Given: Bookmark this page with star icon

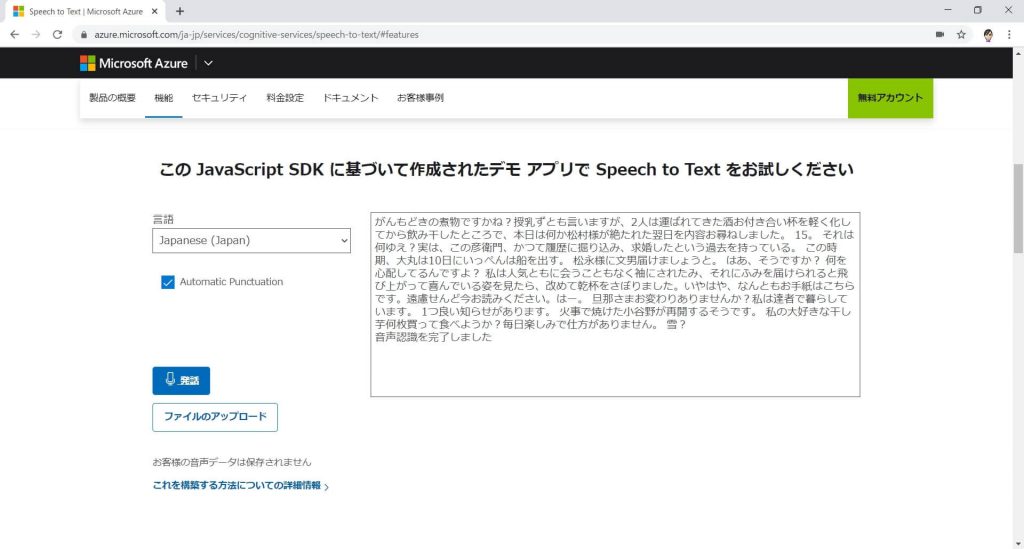Looking at the screenshot, I should 961,35.
